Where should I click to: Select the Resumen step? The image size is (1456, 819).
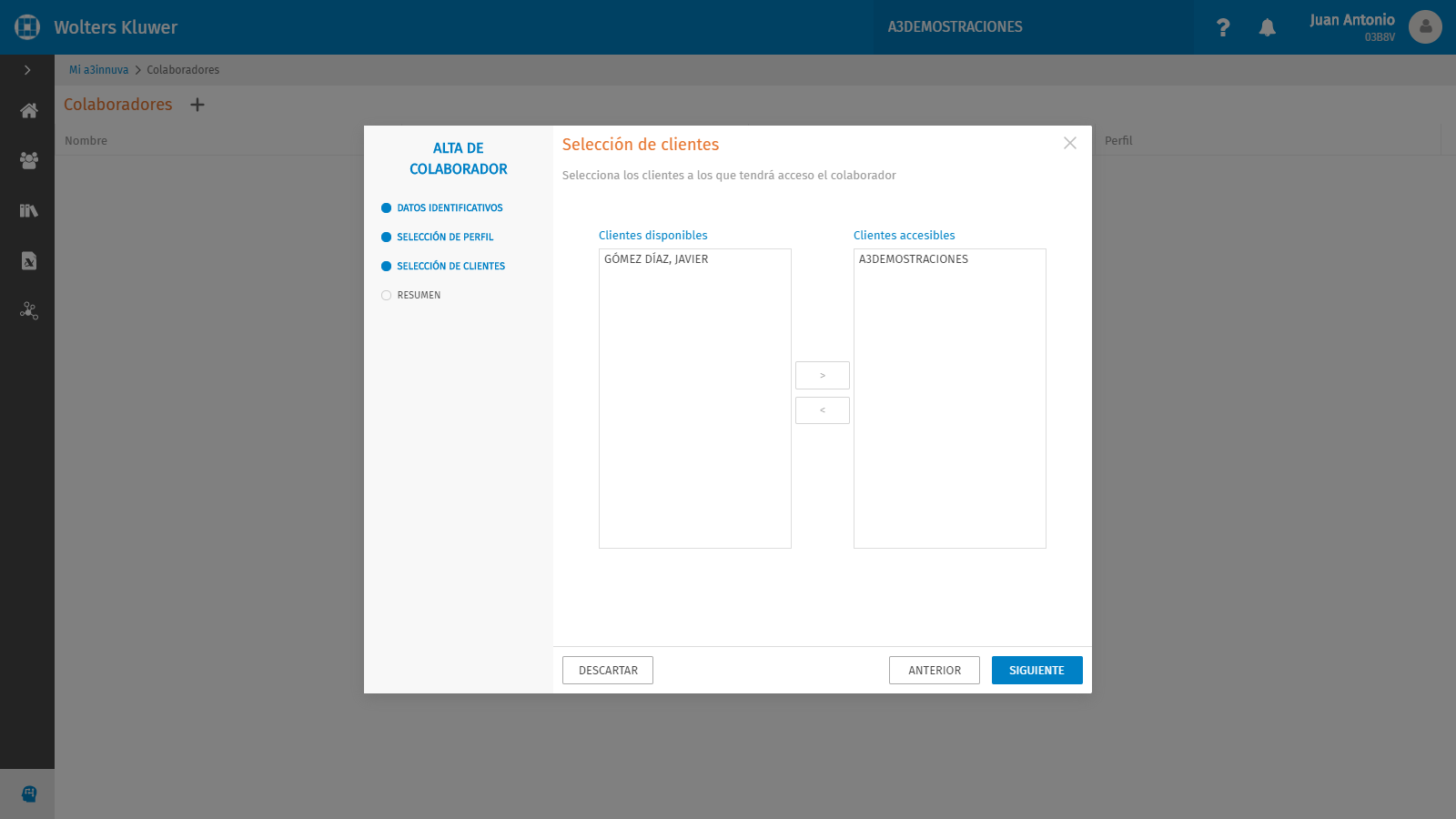point(411,296)
